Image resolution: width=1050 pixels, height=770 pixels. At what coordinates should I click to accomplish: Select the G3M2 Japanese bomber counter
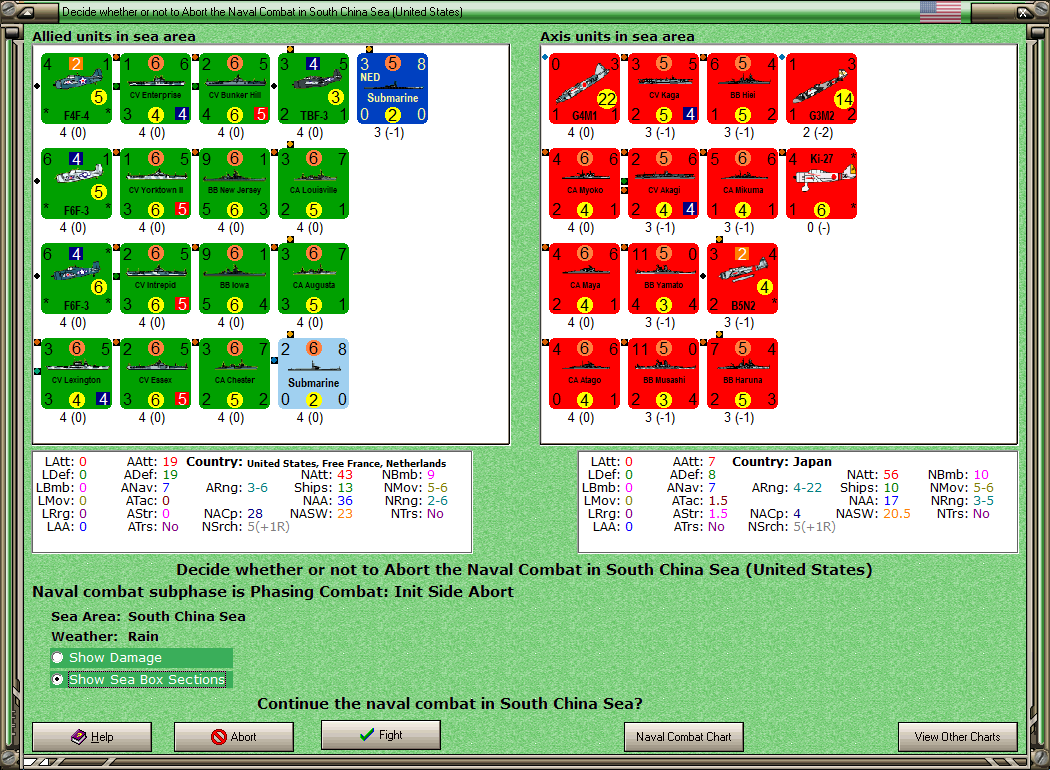click(822, 88)
